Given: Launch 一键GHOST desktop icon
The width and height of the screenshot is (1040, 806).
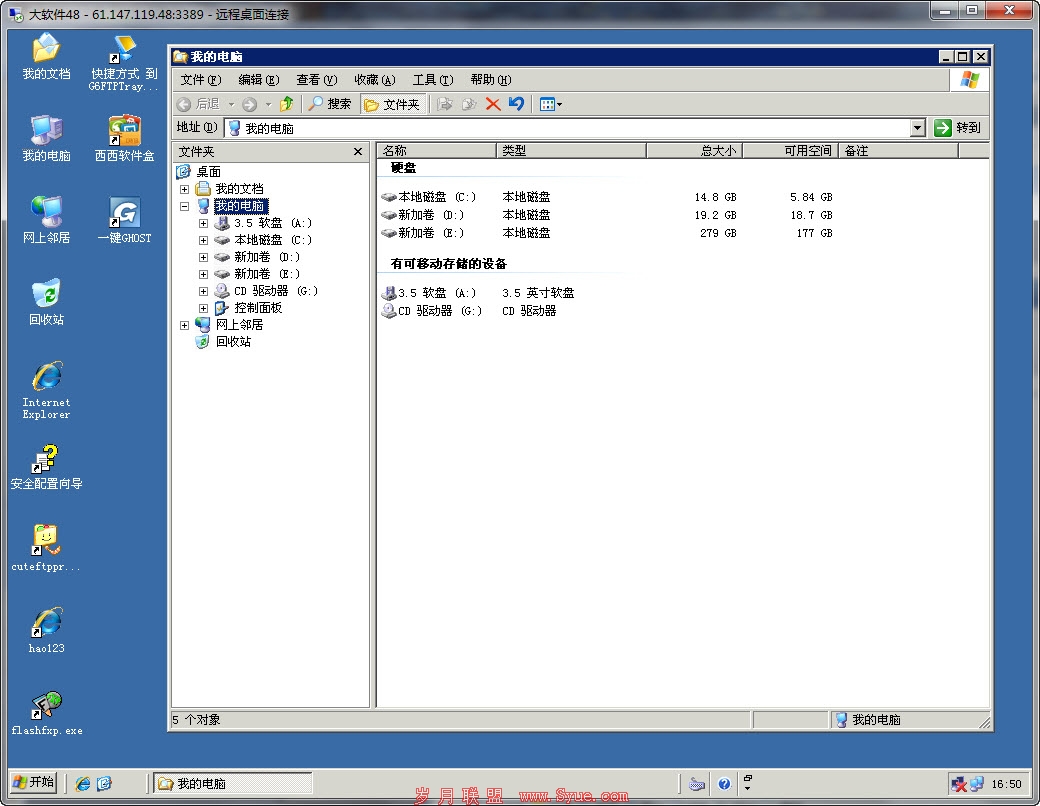Looking at the screenshot, I should (x=124, y=220).
